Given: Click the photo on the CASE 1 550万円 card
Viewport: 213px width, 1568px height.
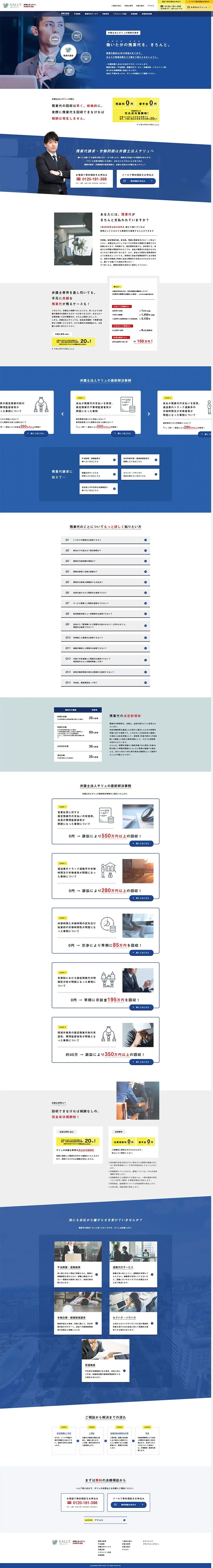Looking at the screenshot, I should (x=138, y=816).
